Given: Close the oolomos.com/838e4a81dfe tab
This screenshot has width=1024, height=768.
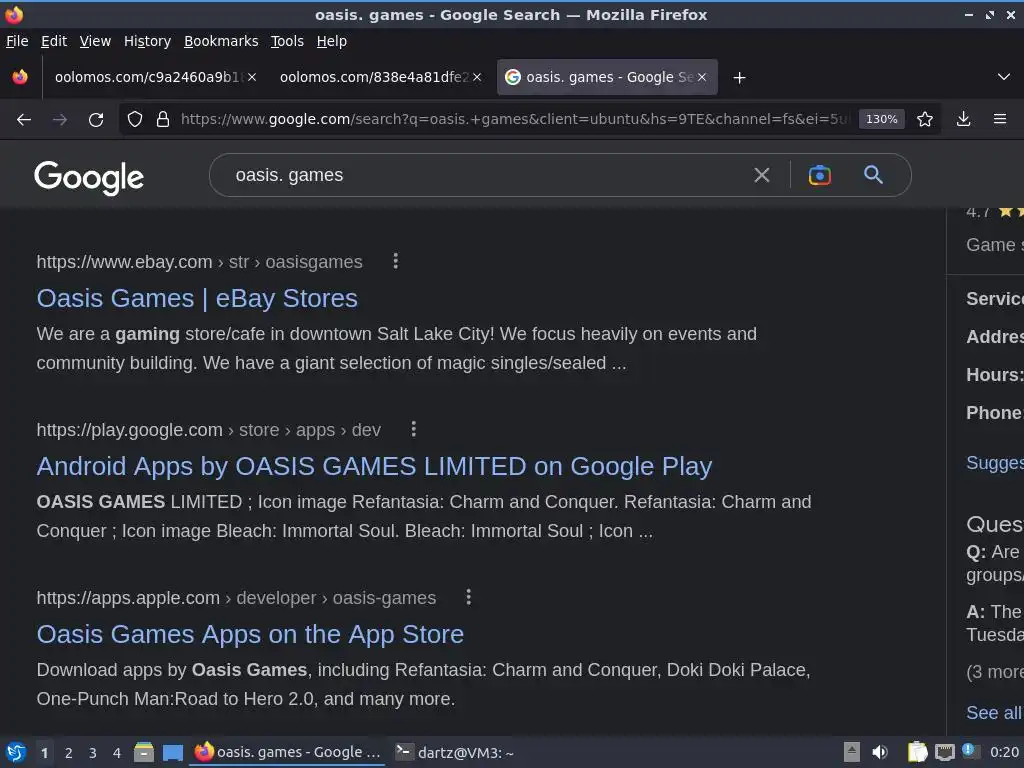Looking at the screenshot, I should click(x=477, y=77).
